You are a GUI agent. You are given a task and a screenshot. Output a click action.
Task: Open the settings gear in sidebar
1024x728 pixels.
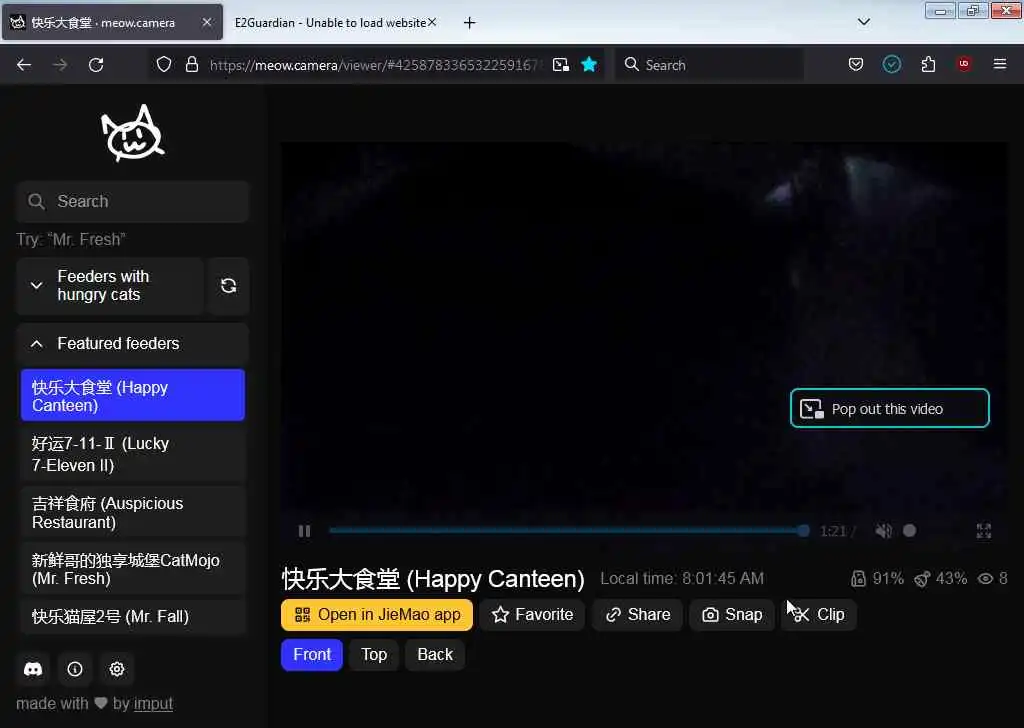[117, 669]
